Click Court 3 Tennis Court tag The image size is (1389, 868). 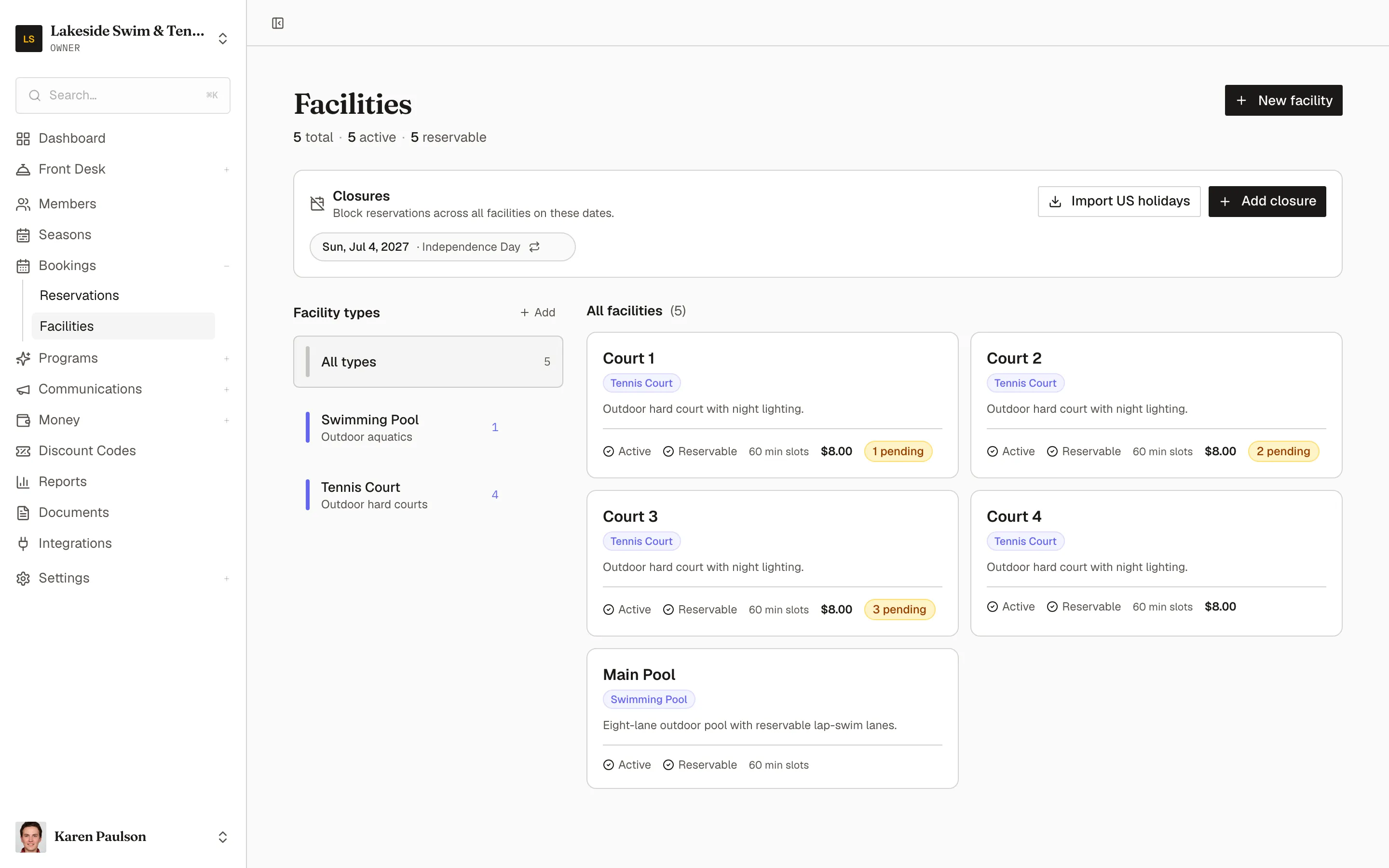[x=641, y=542]
